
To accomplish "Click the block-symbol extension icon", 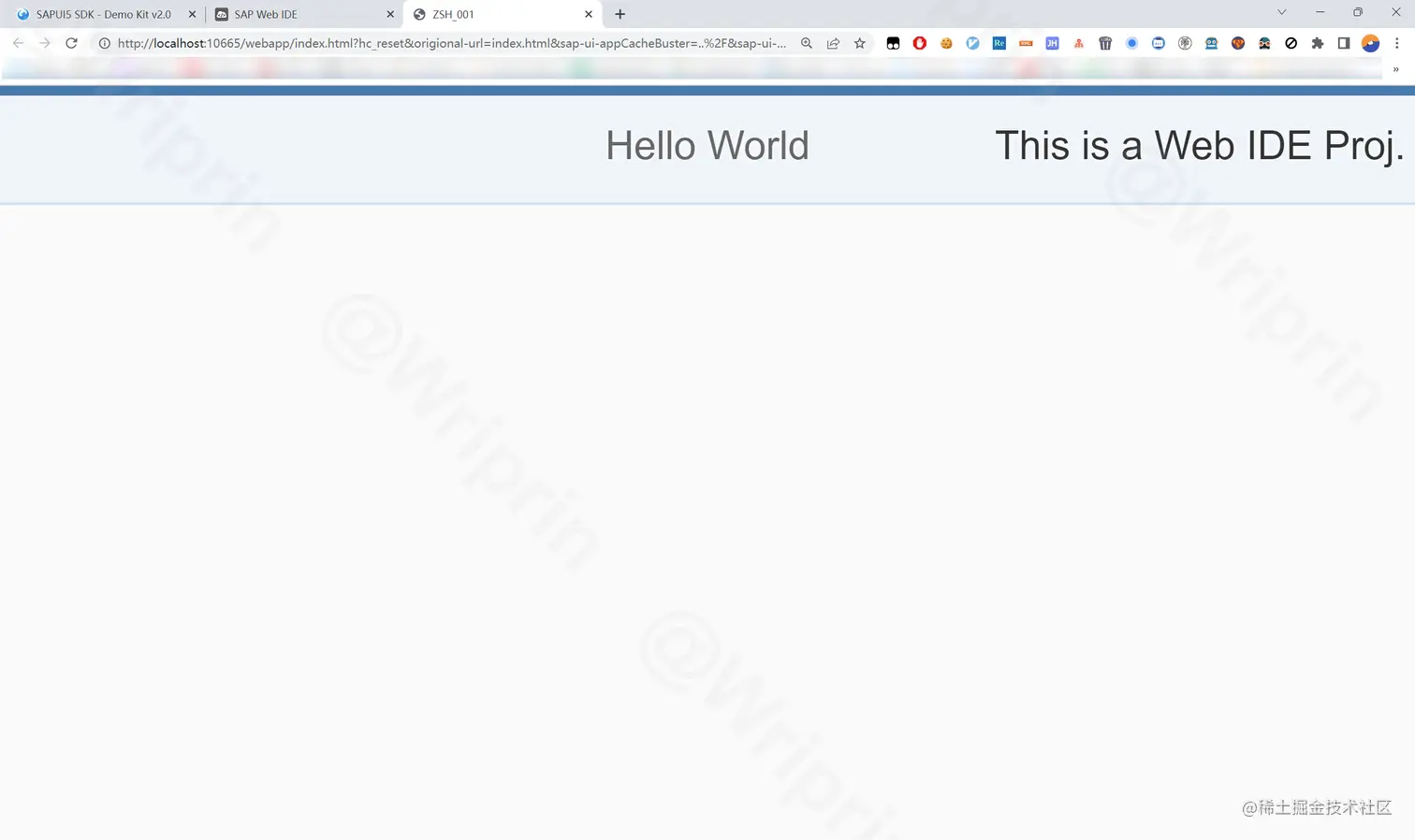I will pos(1291,43).
